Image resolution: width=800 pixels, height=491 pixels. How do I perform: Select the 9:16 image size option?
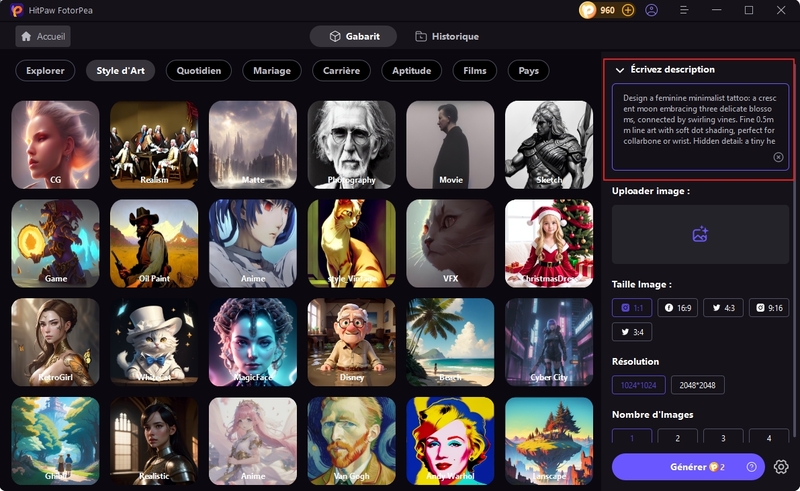[768, 309]
